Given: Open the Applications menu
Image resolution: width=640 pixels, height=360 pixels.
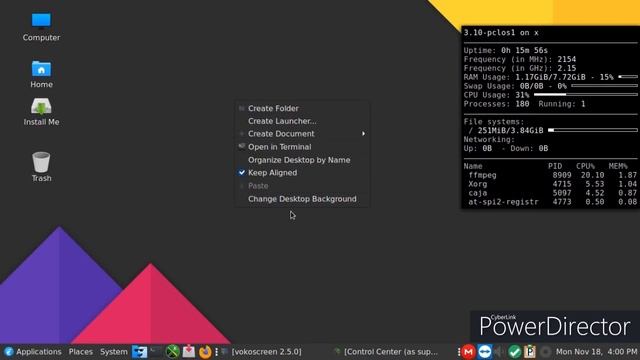Looking at the screenshot, I should pos(33,351).
